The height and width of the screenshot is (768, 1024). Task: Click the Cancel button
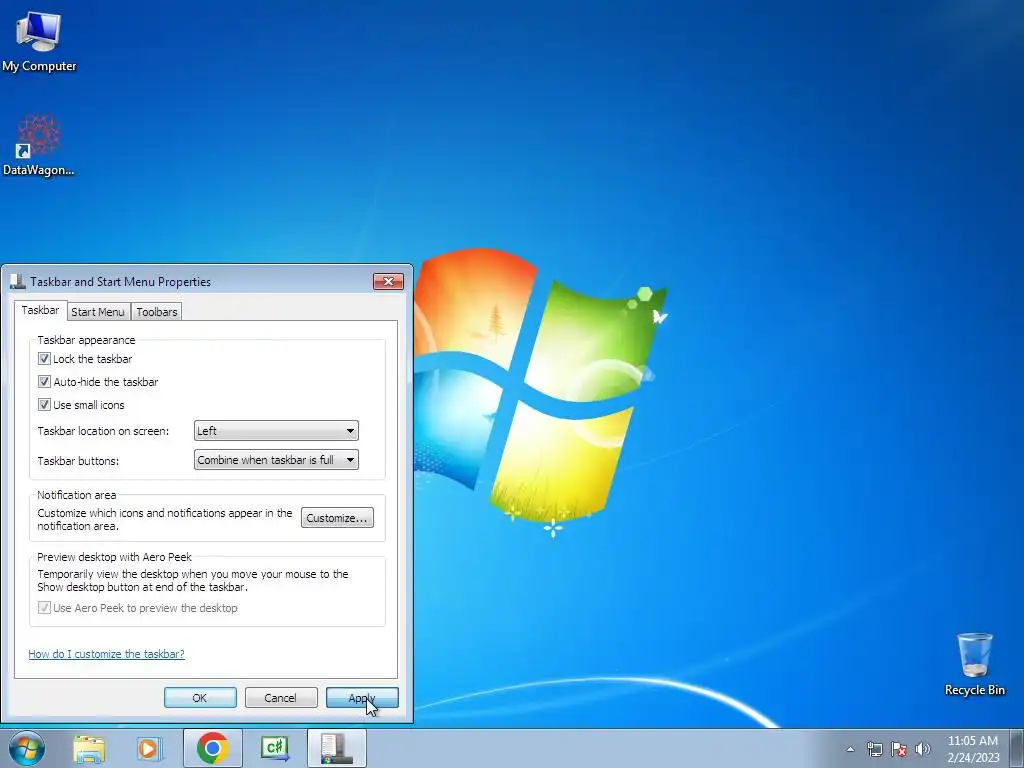281,697
